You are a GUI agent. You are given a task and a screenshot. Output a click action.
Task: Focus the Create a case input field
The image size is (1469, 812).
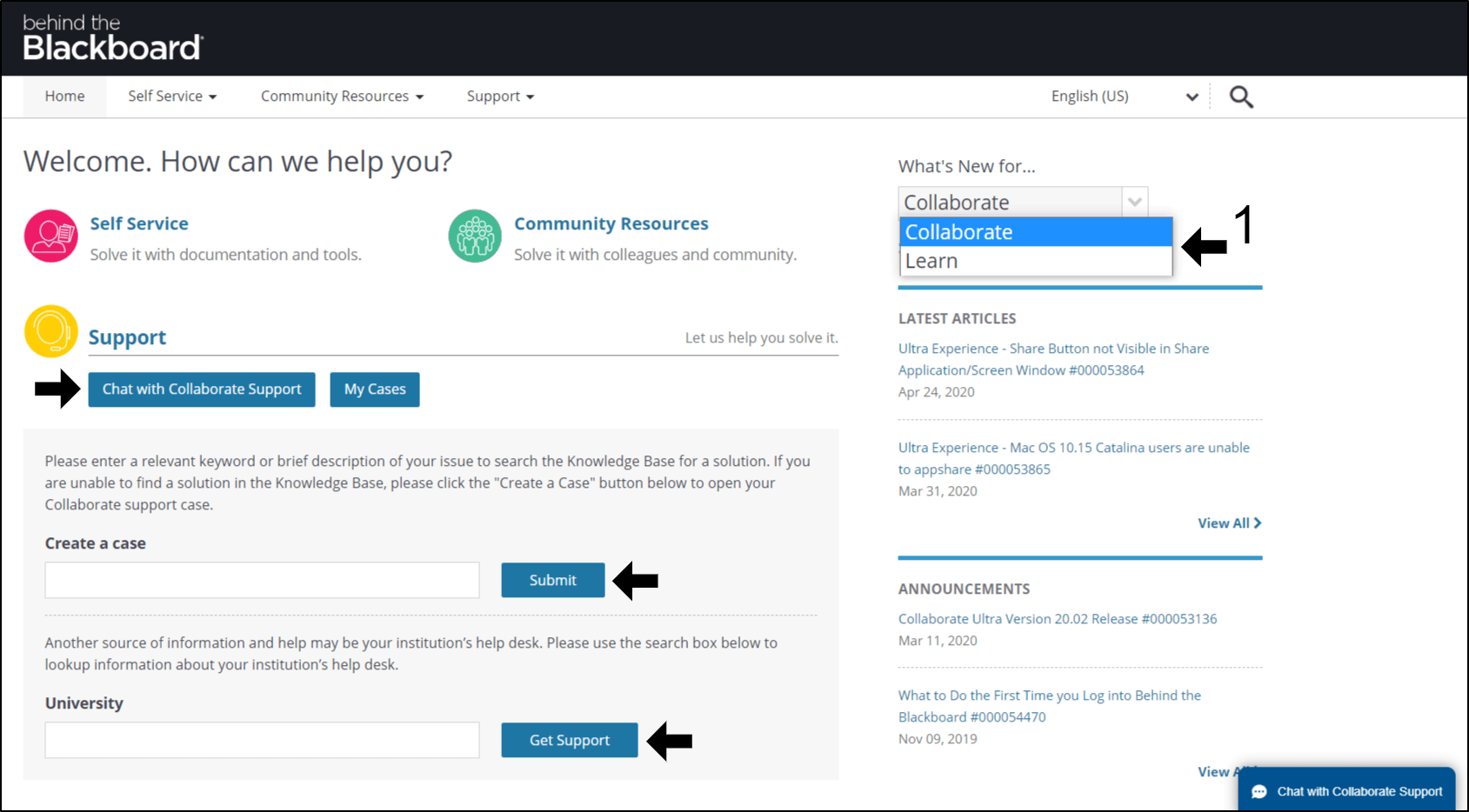[262, 580]
